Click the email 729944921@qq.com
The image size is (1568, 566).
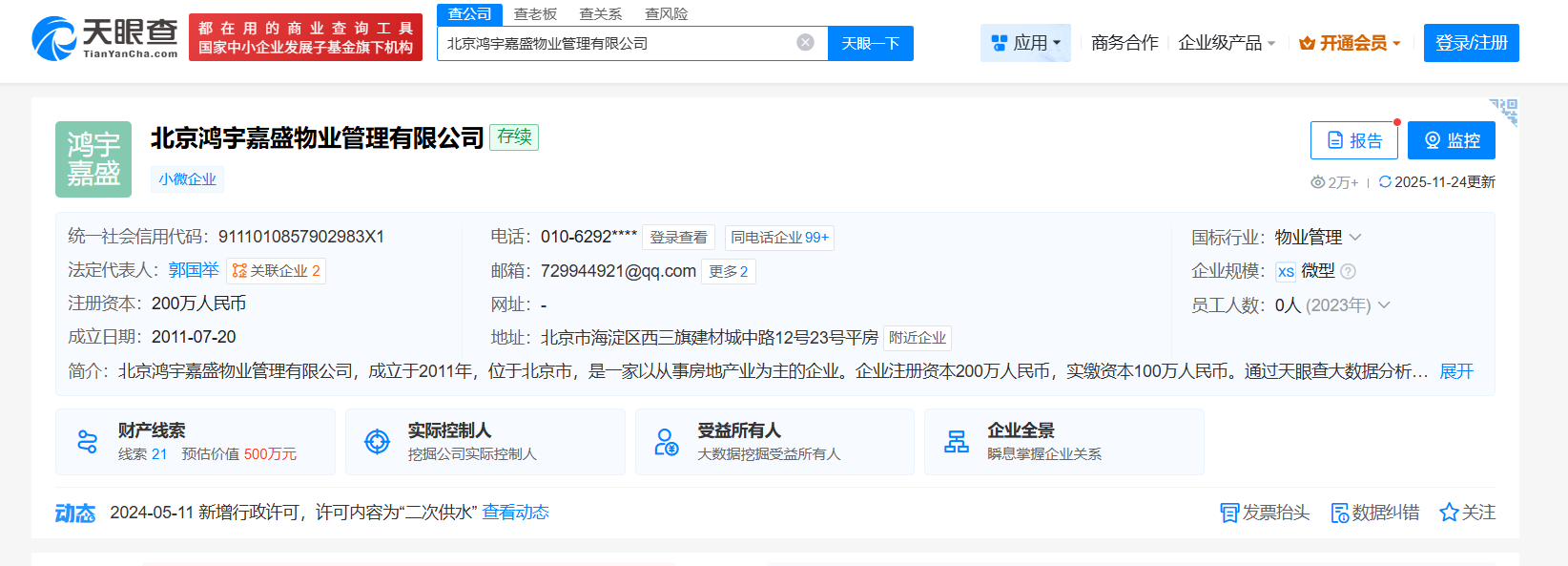point(618,271)
